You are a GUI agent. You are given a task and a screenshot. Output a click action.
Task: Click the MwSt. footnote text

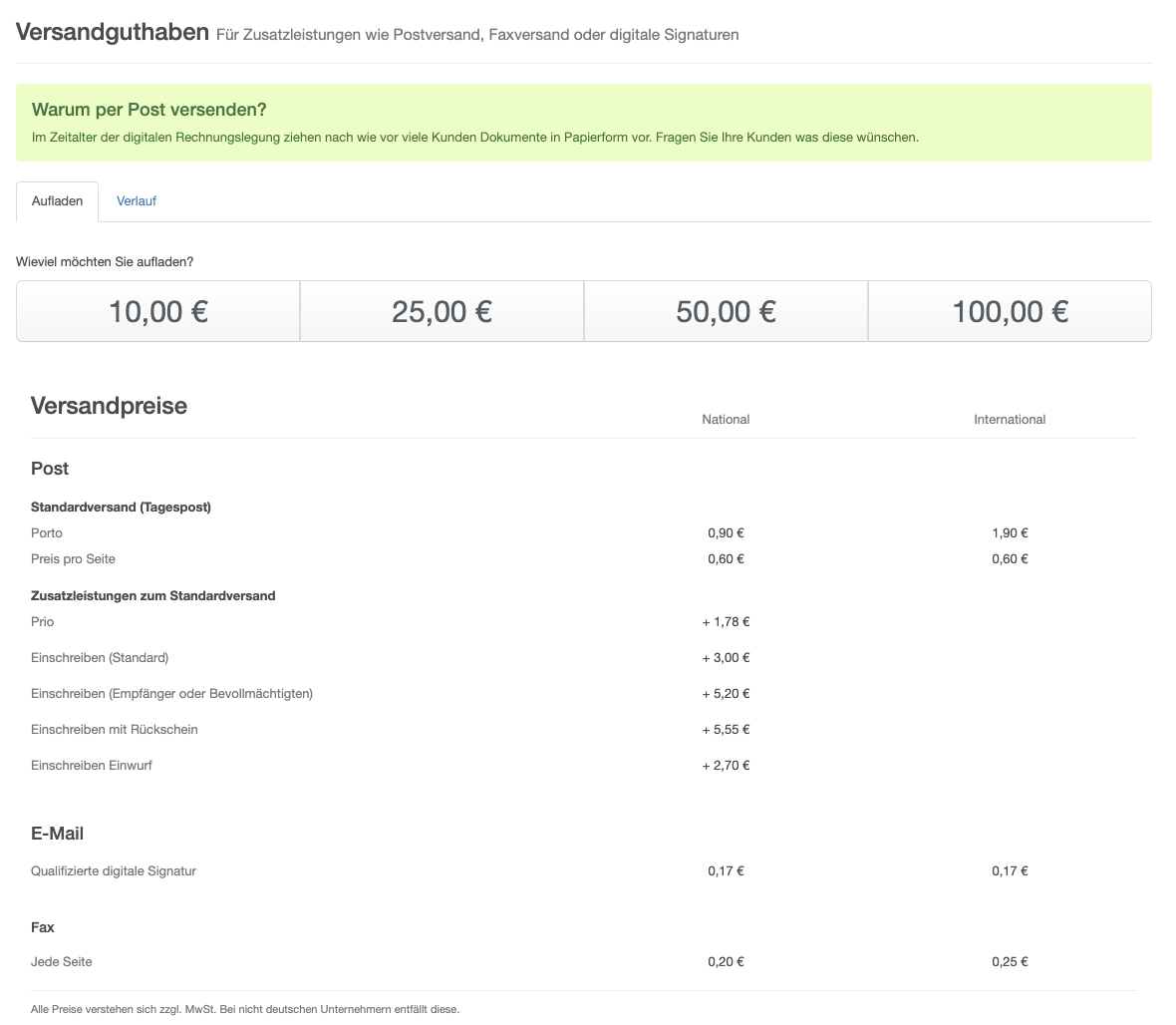245,1009
